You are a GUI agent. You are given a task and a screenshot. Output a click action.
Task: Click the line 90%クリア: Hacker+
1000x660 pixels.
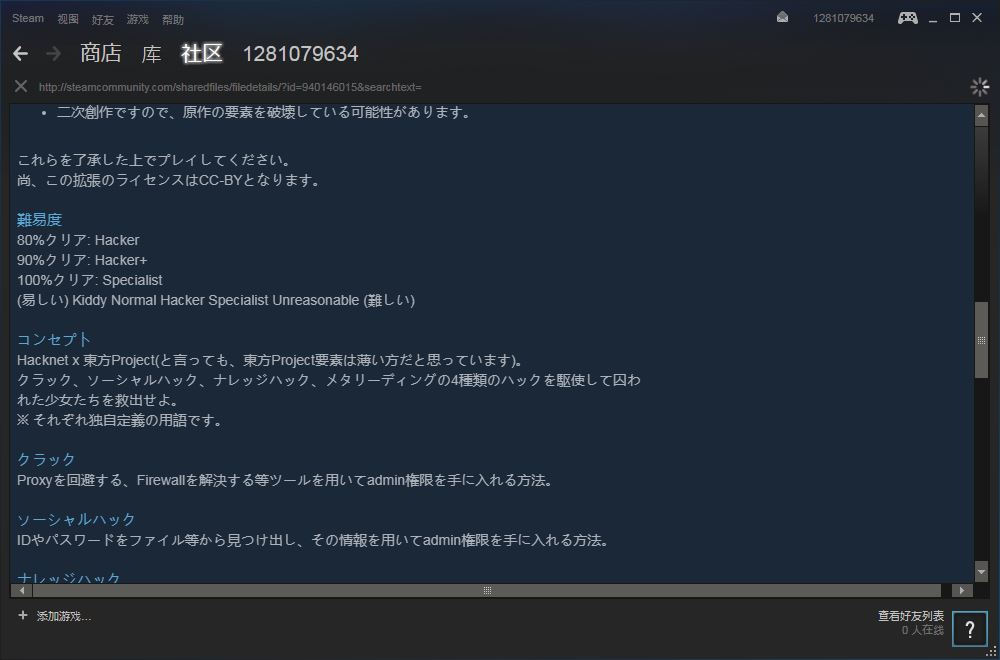point(82,260)
